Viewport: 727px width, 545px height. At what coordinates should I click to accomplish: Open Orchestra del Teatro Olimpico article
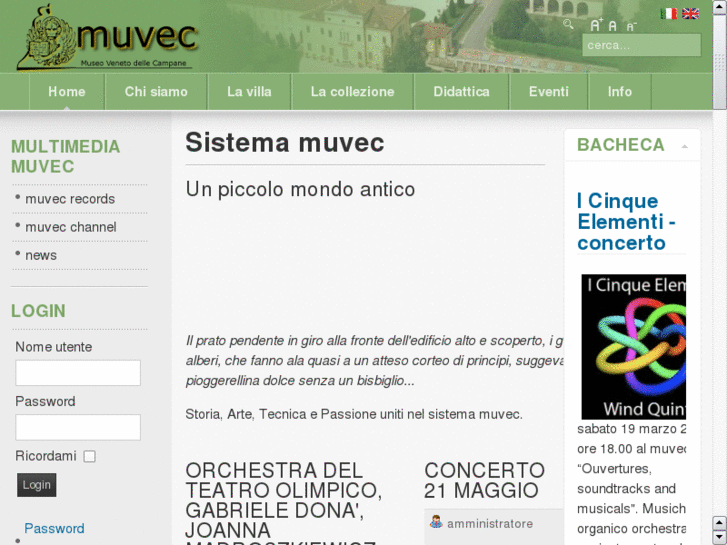point(284,501)
